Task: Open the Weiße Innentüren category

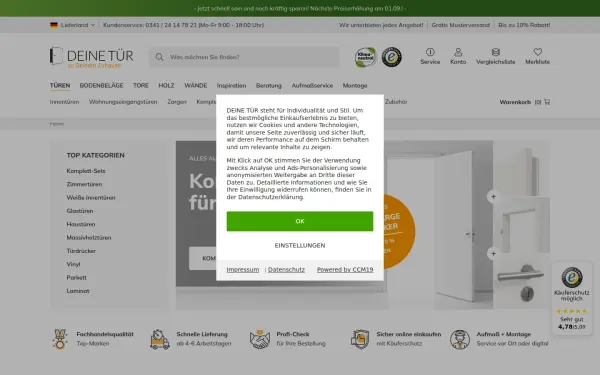Action: pyautogui.click(x=91, y=197)
